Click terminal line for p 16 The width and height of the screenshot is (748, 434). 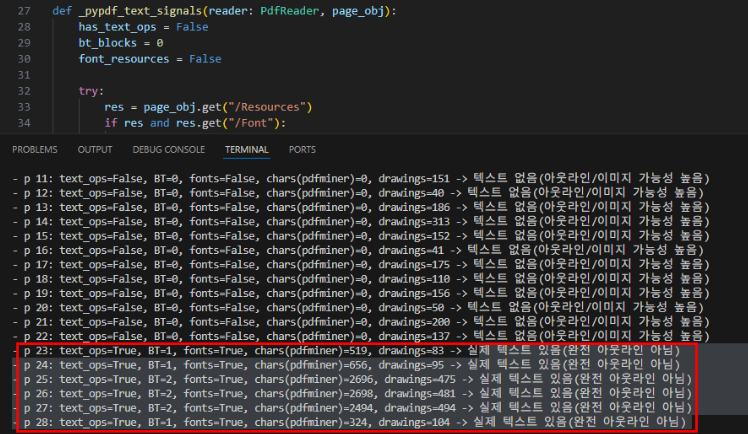pos(358,250)
